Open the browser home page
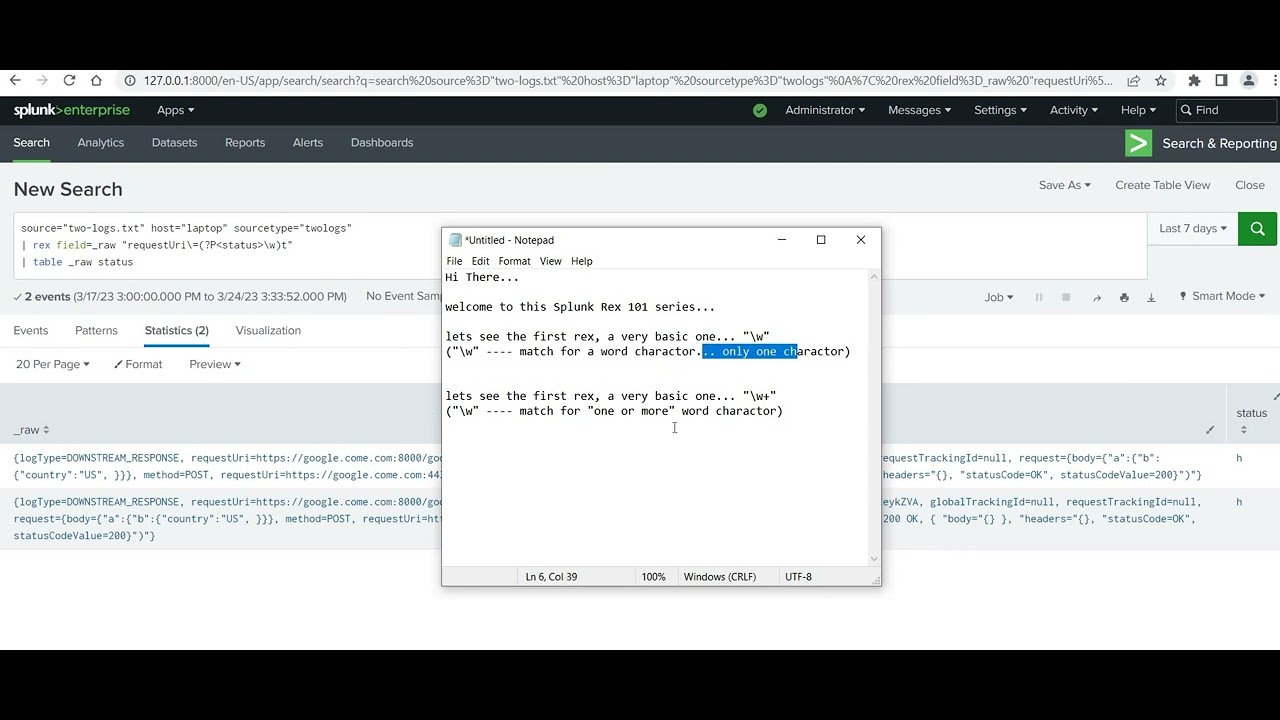 (x=96, y=81)
